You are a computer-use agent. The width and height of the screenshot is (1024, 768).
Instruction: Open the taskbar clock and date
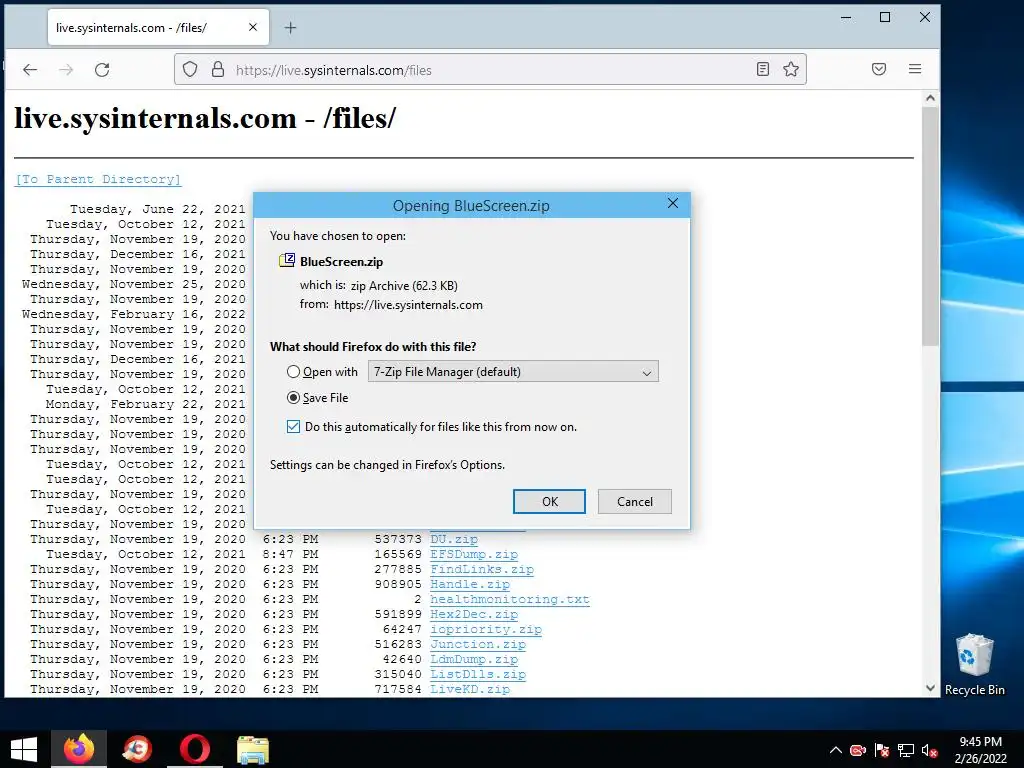(x=980, y=750)
